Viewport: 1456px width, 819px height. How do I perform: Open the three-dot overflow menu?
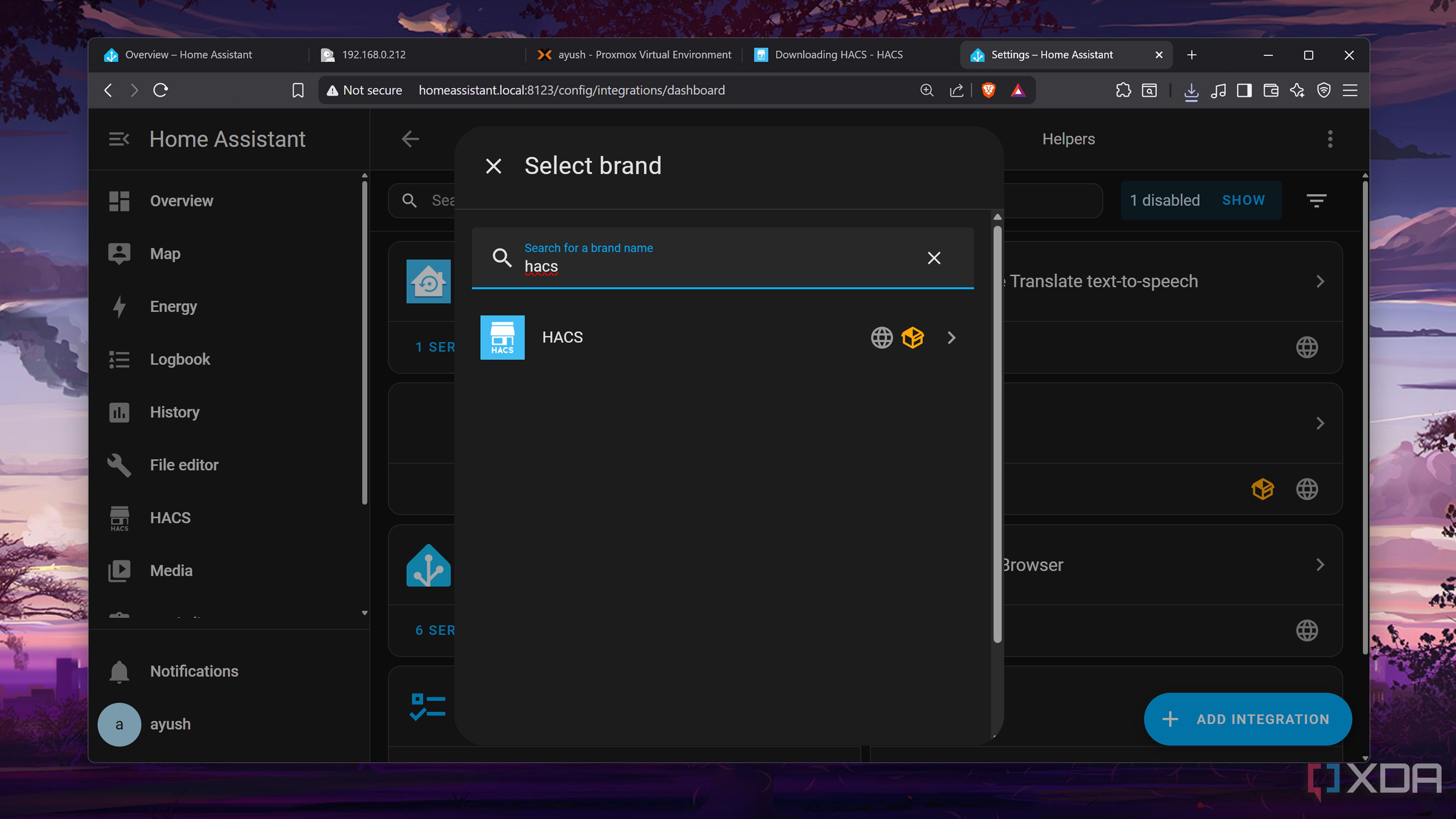point(1330,139)
